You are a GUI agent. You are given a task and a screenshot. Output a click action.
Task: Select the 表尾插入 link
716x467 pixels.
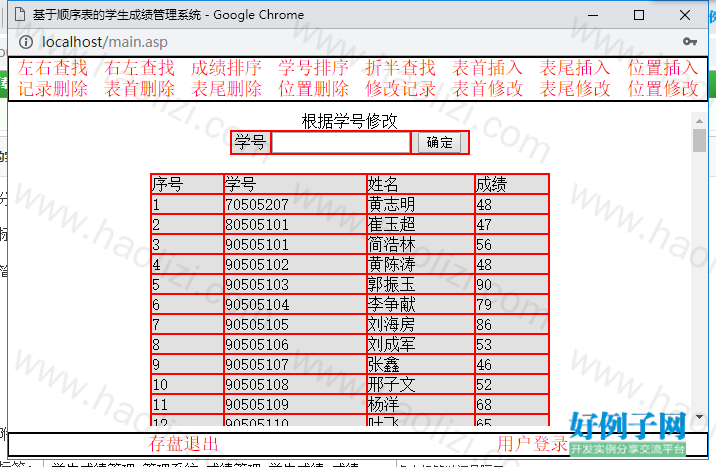(x=575, y=68)
